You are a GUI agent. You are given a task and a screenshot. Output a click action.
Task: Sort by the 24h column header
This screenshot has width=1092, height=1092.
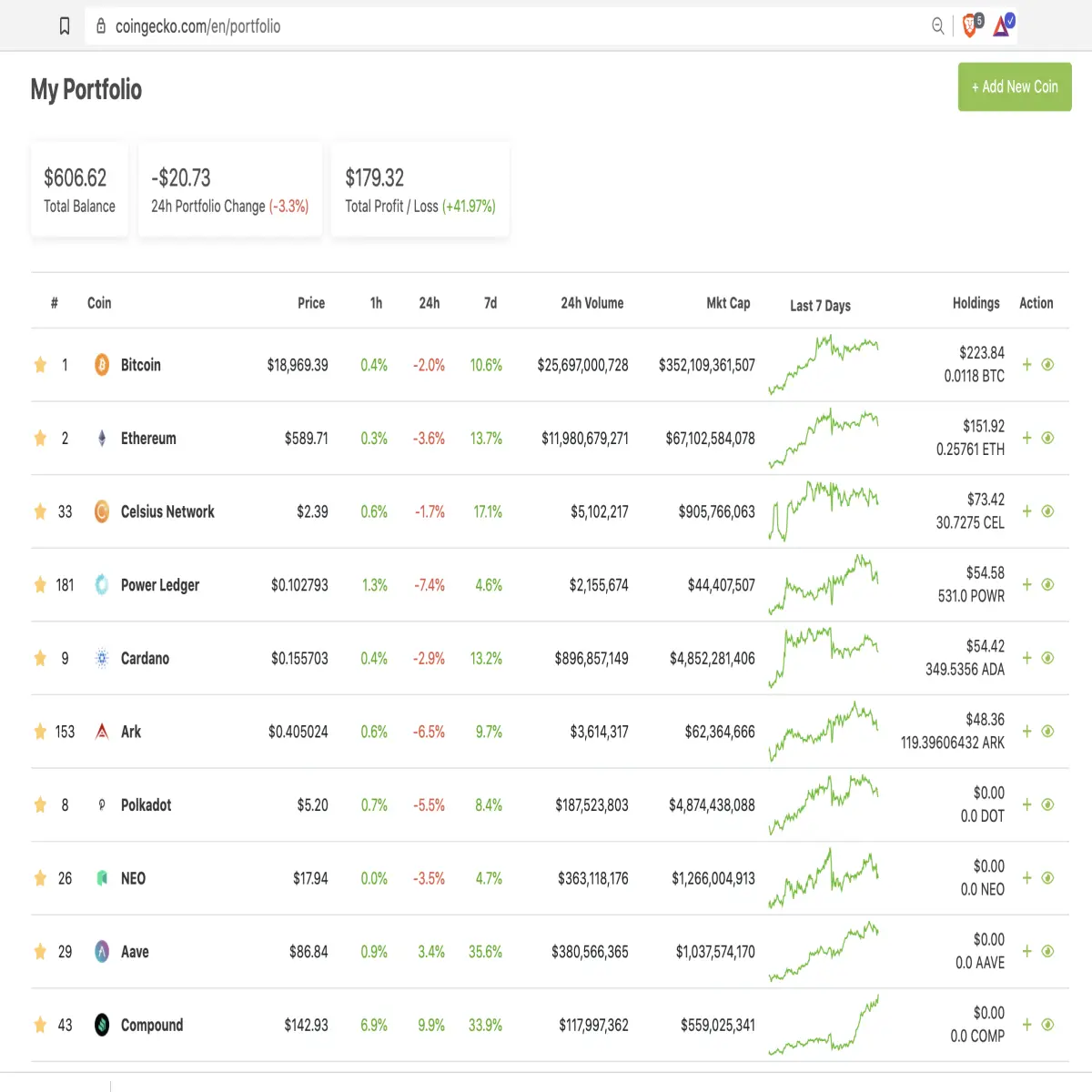point(430,303)
